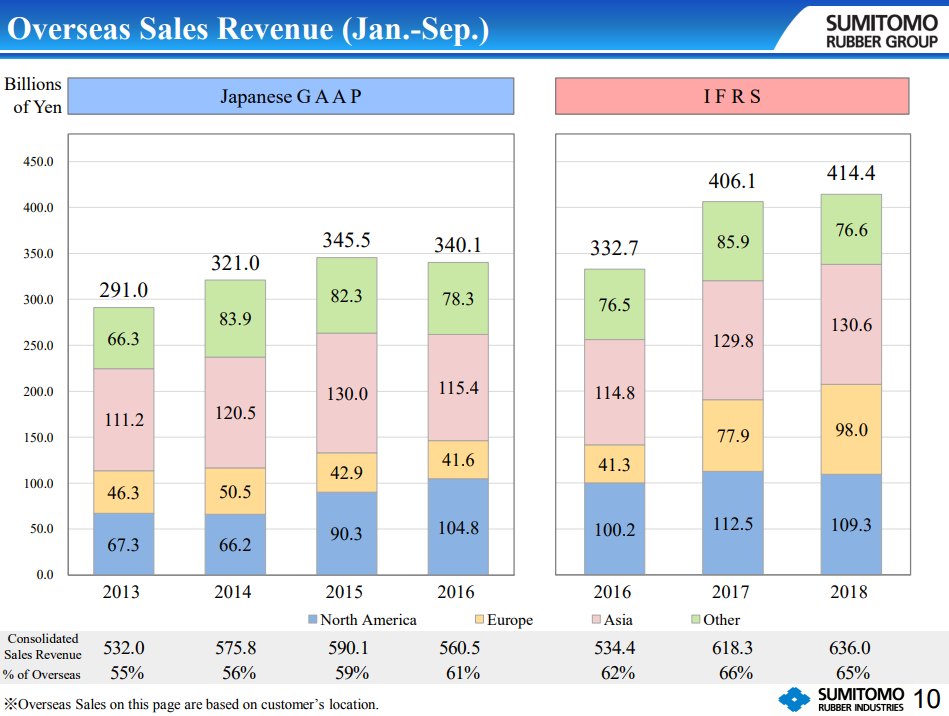Click the Billions of Yen axis label
Viewport: 949px width, 716px height.
tap(33, 95)
